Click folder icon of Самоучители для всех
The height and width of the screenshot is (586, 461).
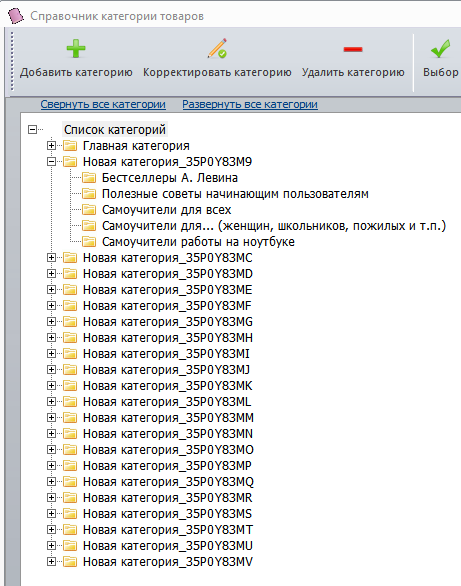pyautogui.click(x=89, y=210)
